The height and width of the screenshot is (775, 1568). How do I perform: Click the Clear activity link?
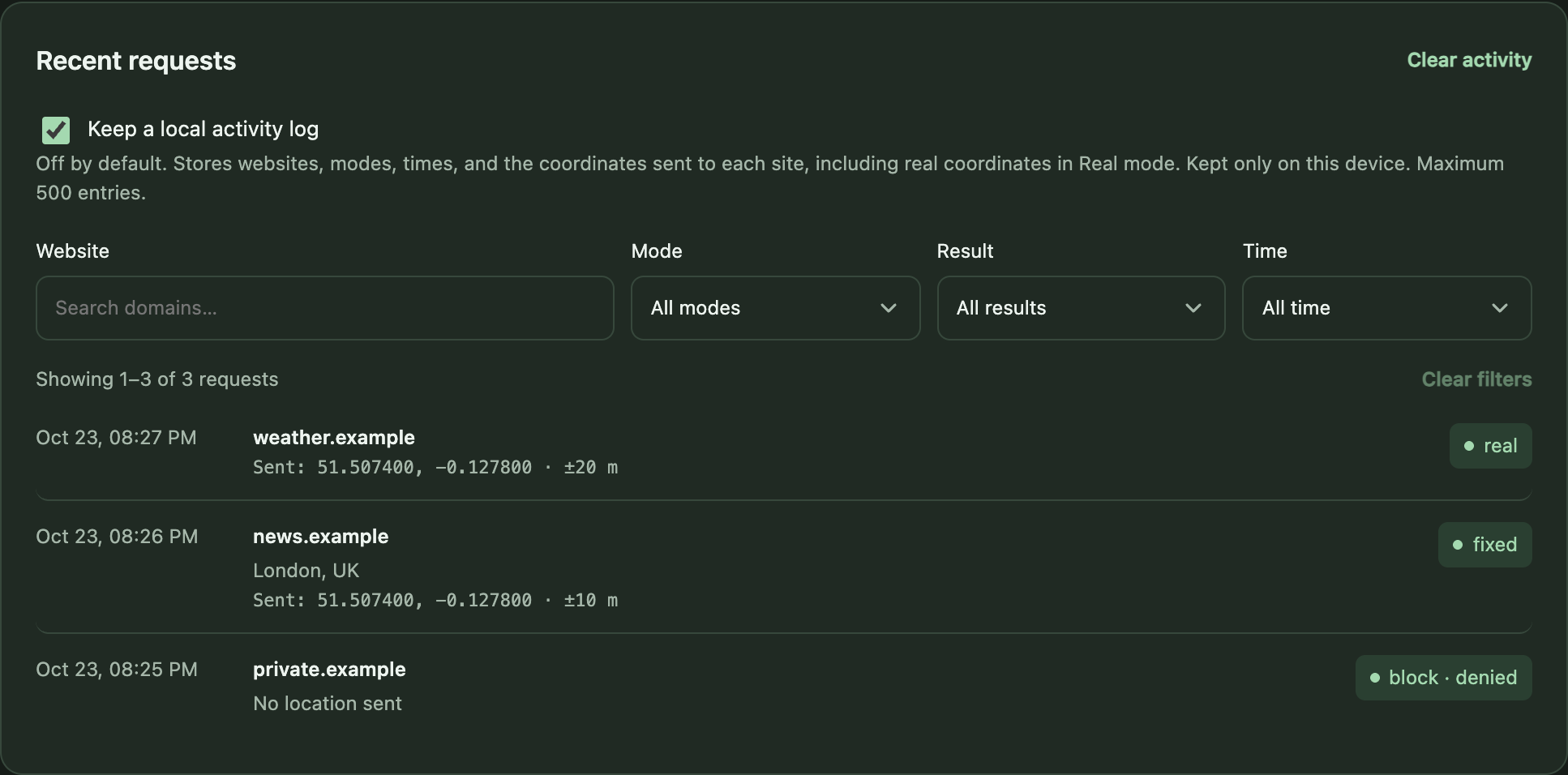click(x=1469, y=60)
